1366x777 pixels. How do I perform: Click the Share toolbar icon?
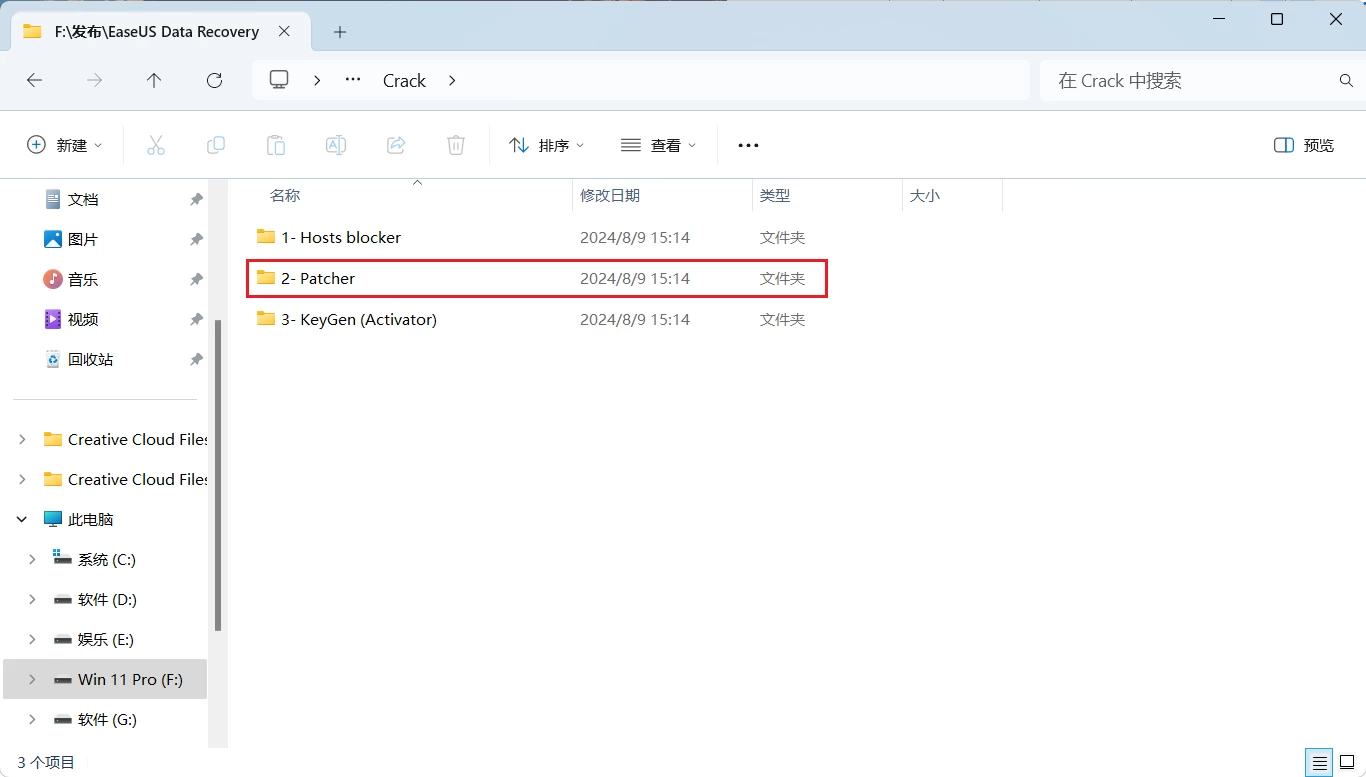click(x=396, y=145)
